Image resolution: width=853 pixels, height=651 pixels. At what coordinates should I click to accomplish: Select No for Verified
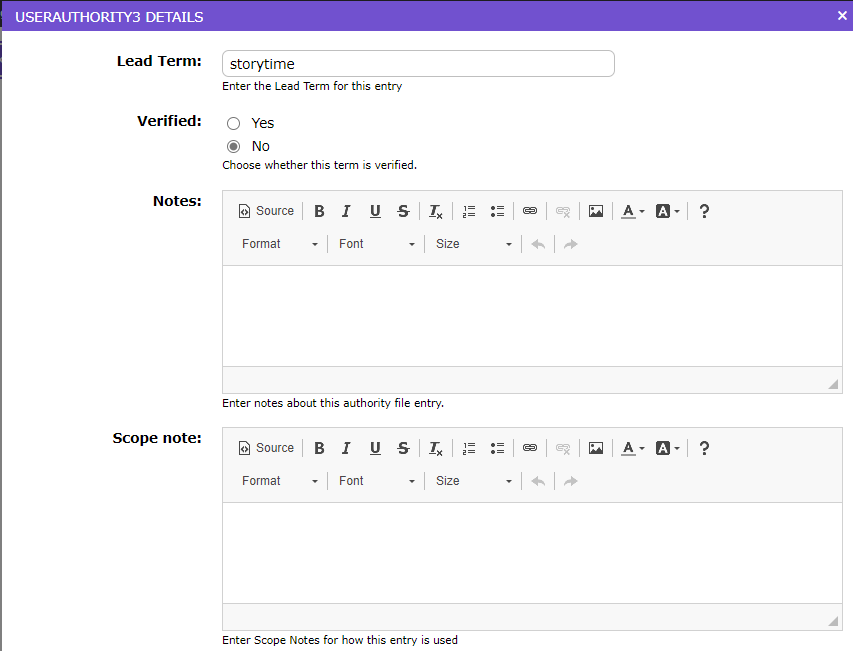click(x=233, y=146)
